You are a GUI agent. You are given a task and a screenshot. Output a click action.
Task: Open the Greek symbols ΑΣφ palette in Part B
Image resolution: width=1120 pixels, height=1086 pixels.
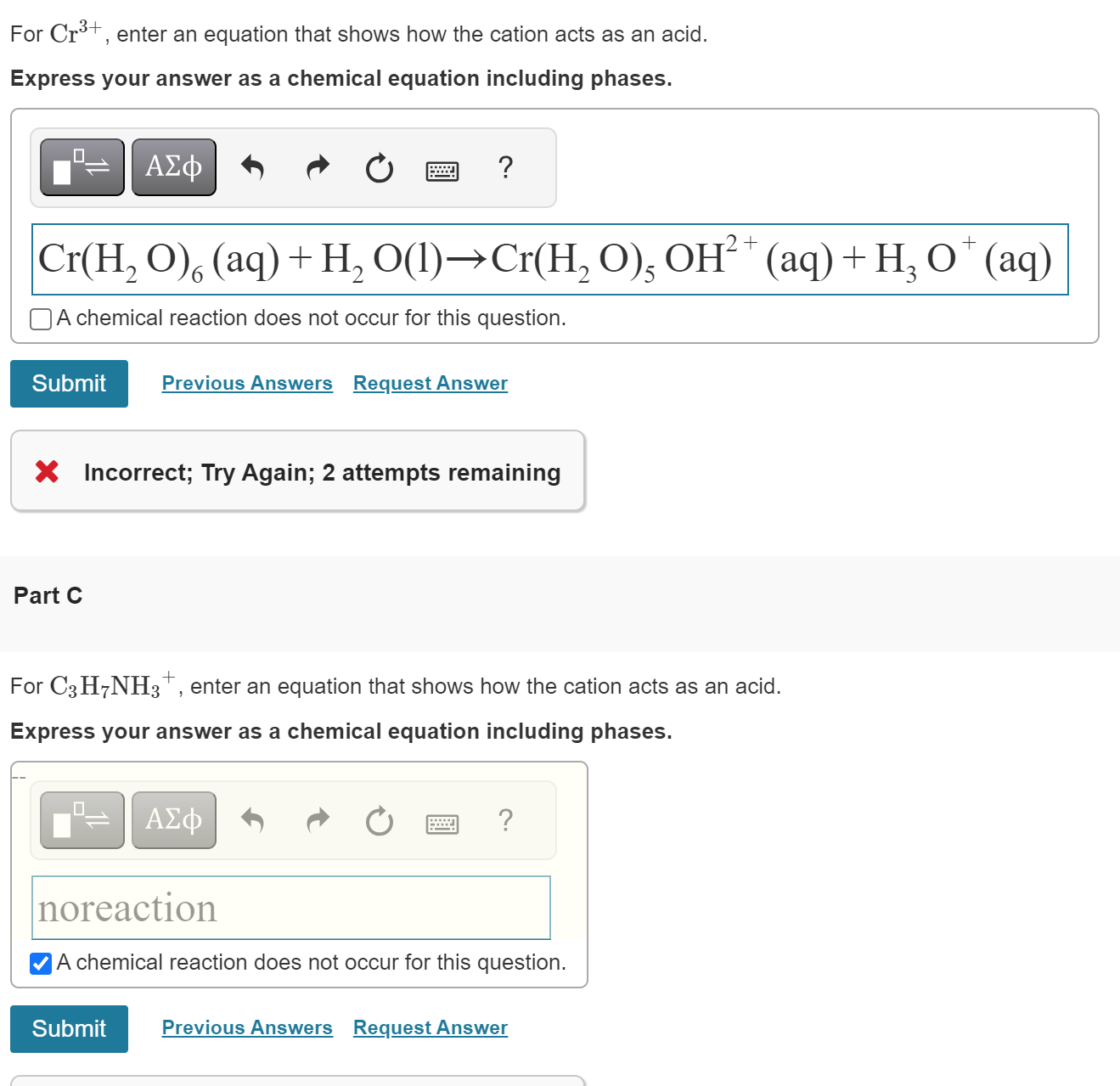point(173,166)
